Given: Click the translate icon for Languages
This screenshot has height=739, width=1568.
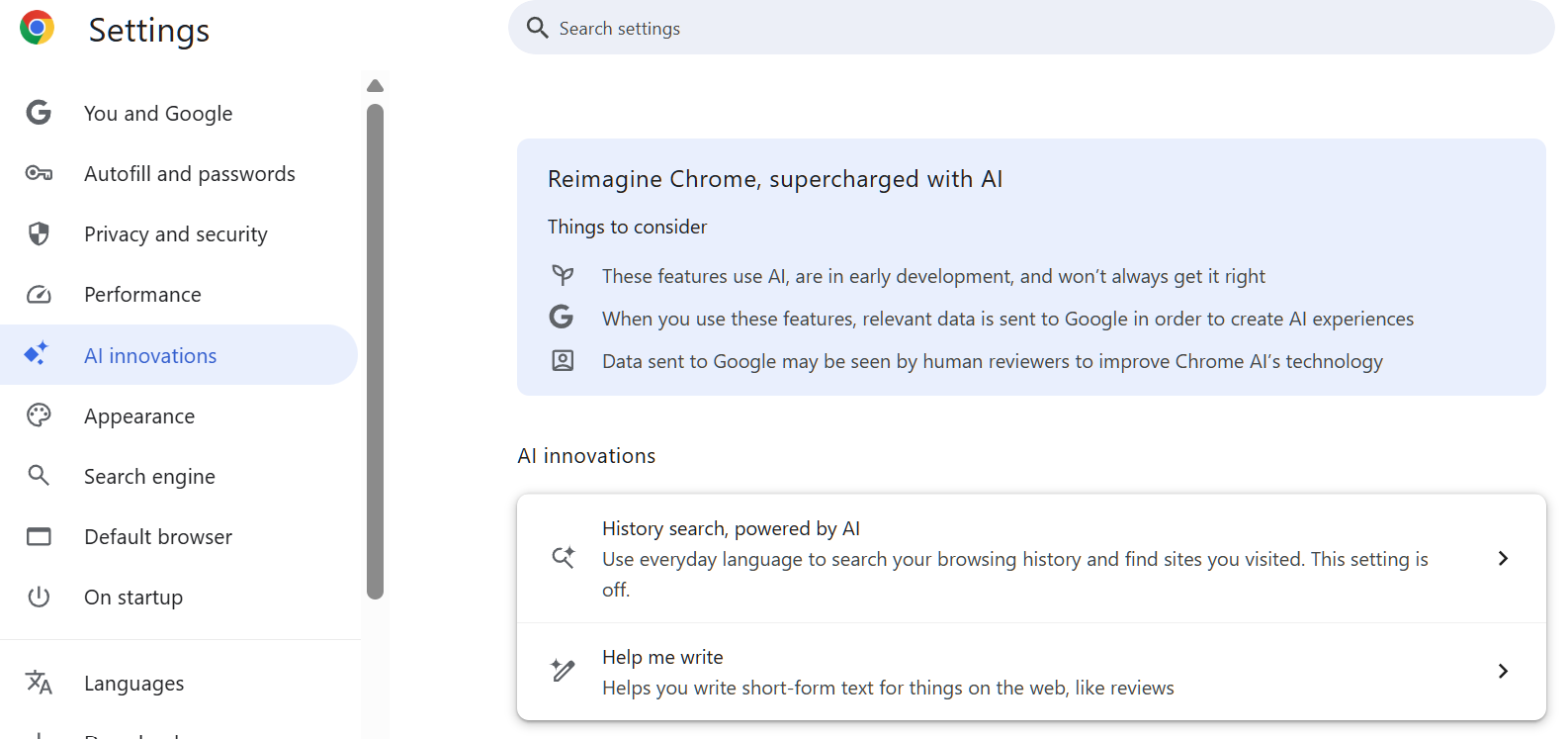Looking at the screenshot, I should point(39,683).
